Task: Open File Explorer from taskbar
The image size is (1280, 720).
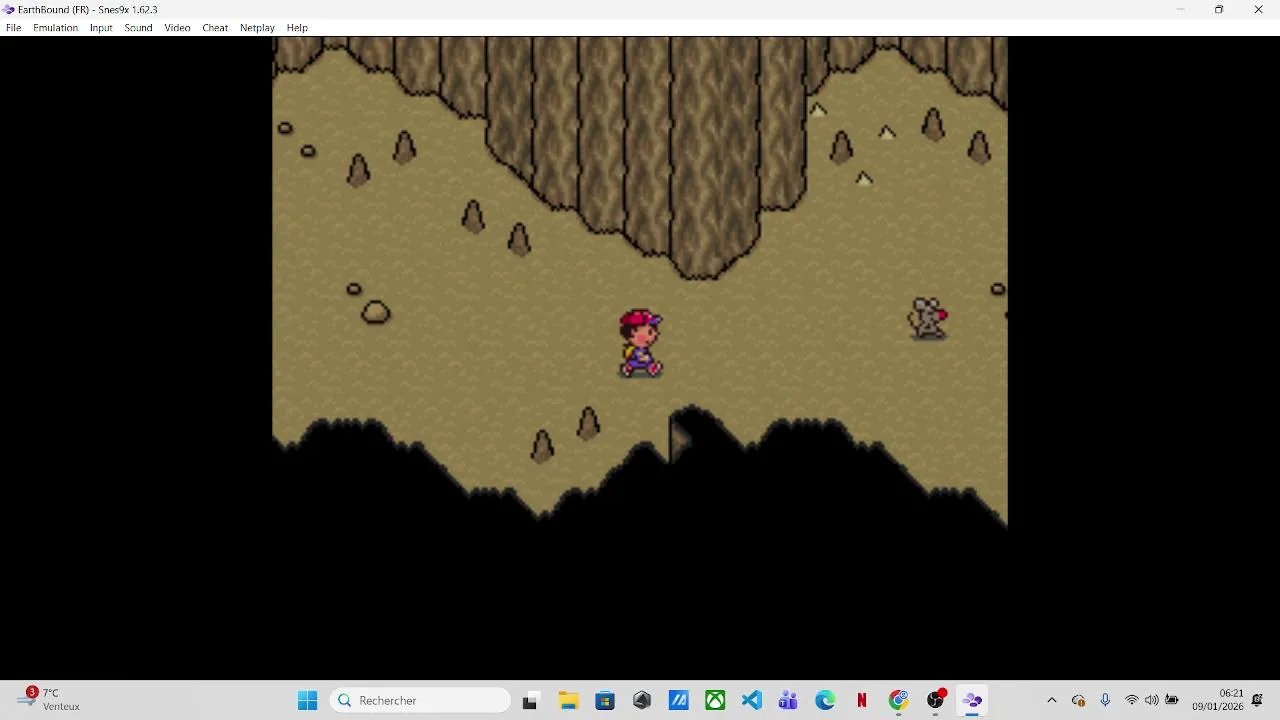Action: pos(568,701)
